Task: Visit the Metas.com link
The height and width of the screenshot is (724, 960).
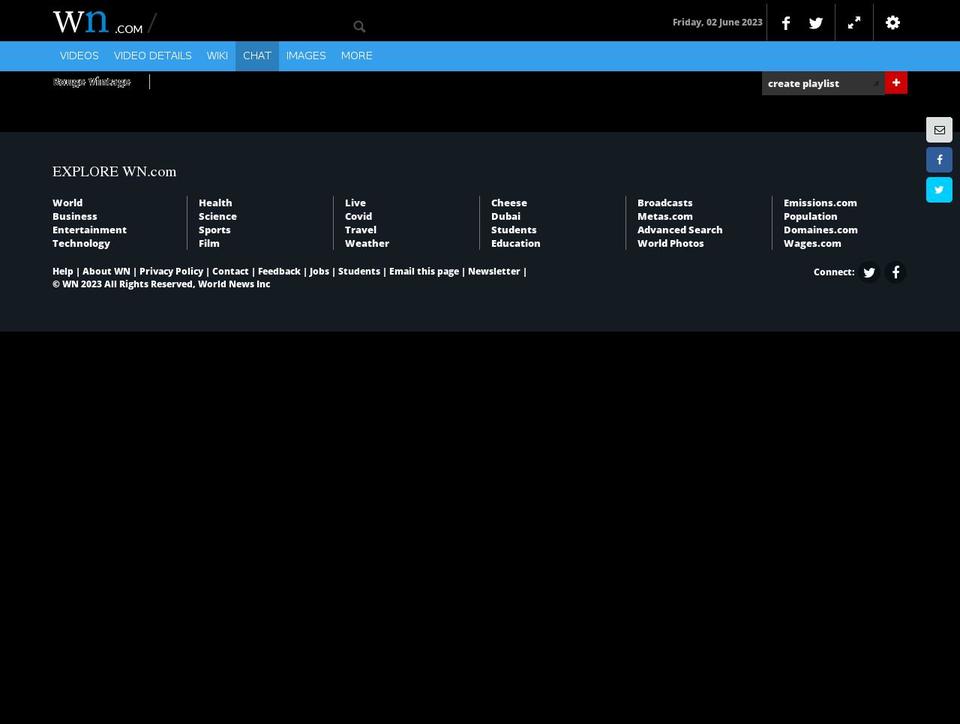Action: 665,216
